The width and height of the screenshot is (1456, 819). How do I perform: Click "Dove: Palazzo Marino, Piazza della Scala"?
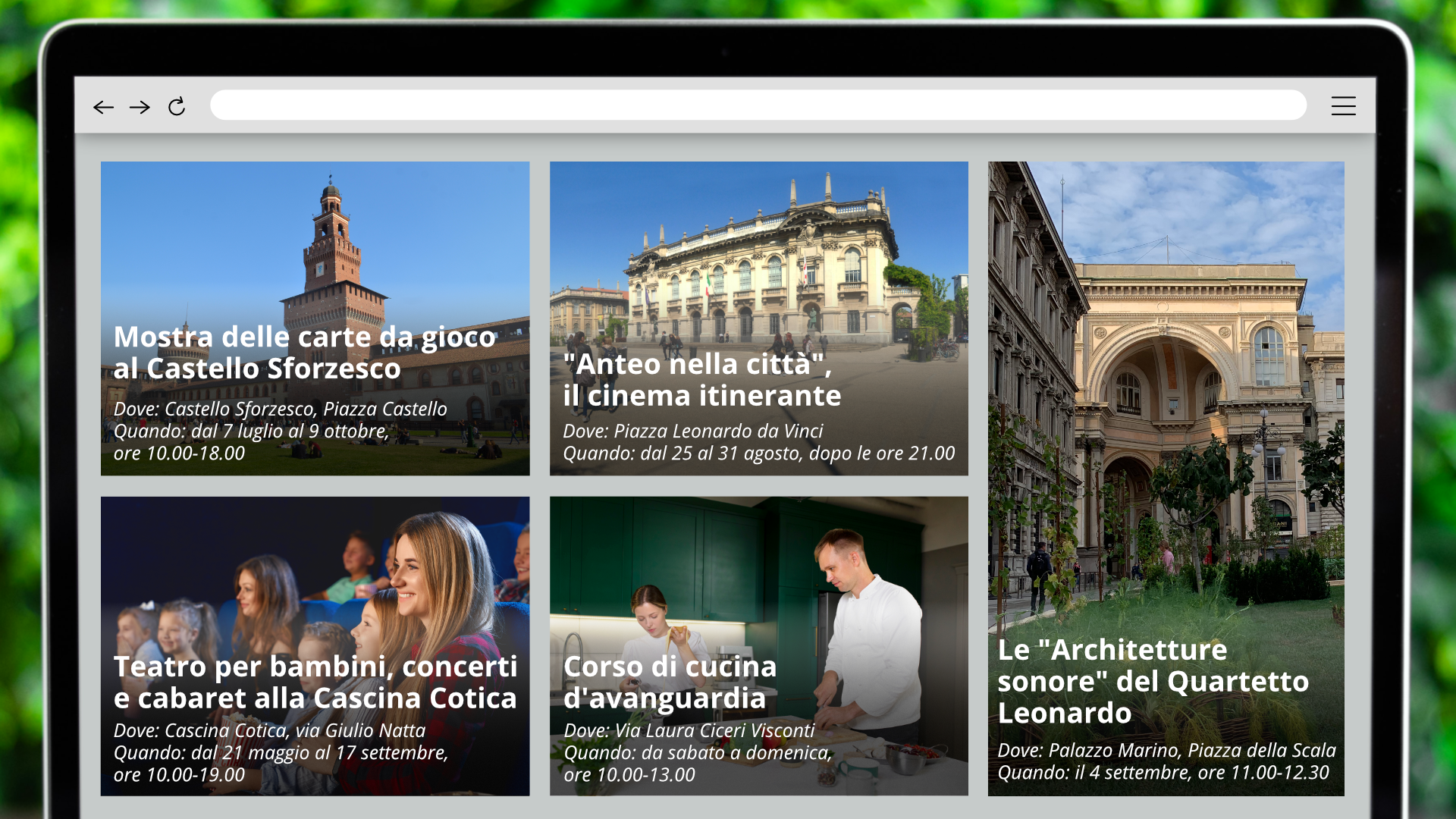coord(1166,751)
